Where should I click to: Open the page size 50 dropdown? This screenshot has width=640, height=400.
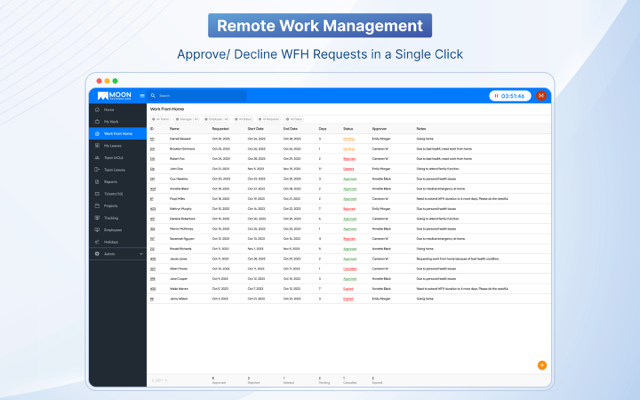click(x=160, y=380)
